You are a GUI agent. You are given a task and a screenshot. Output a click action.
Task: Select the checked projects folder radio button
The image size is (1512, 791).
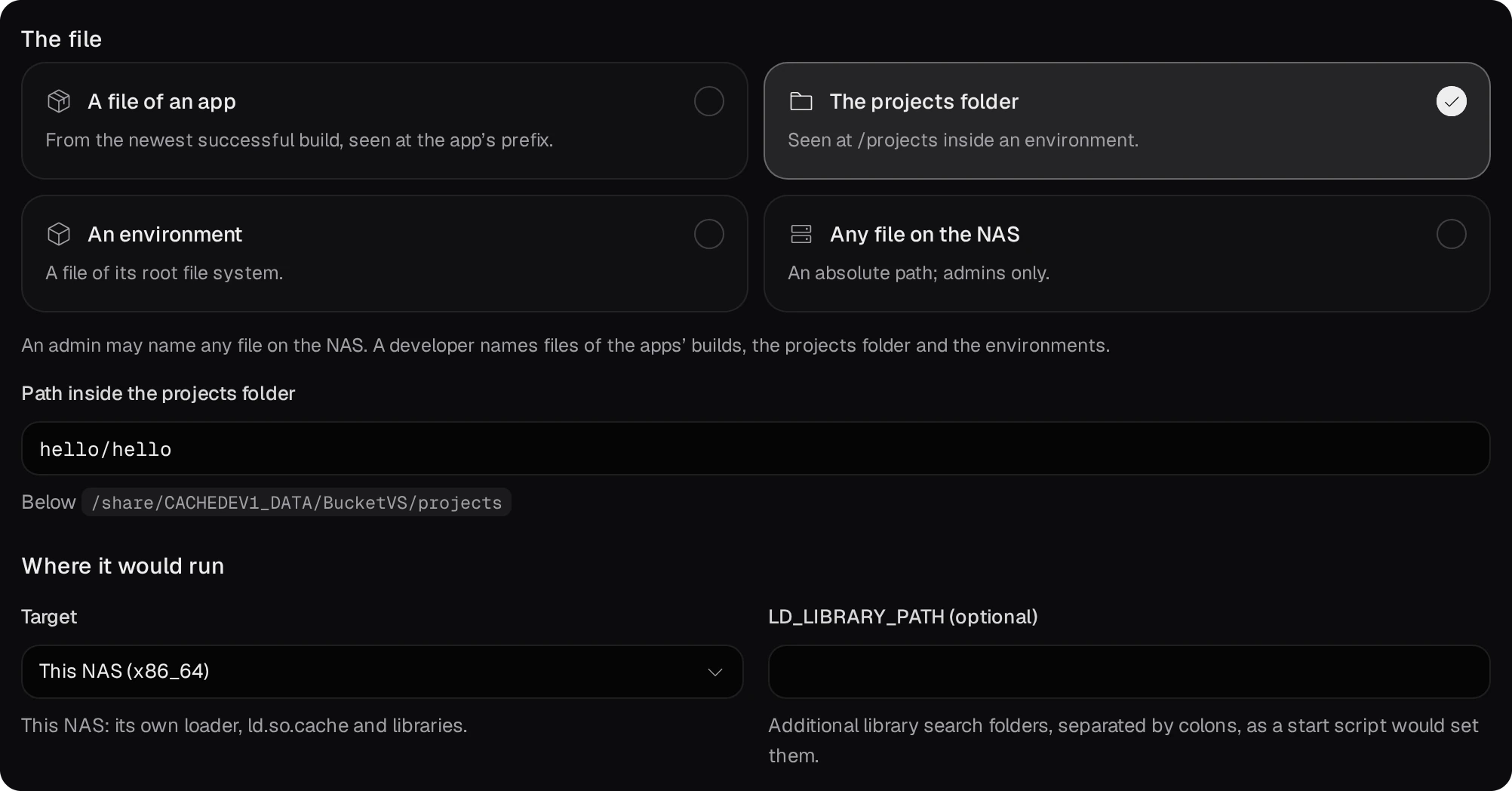[x=1452, y=101]
